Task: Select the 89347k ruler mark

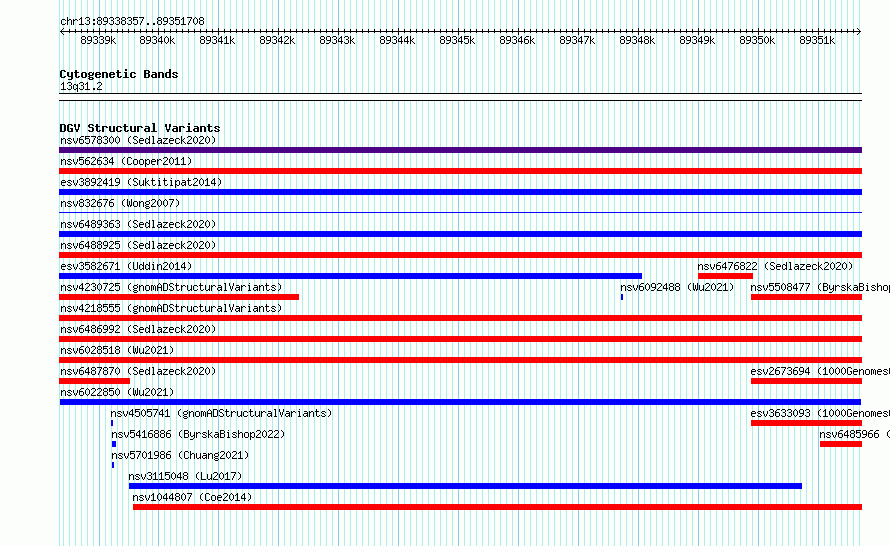Action: 577,40
